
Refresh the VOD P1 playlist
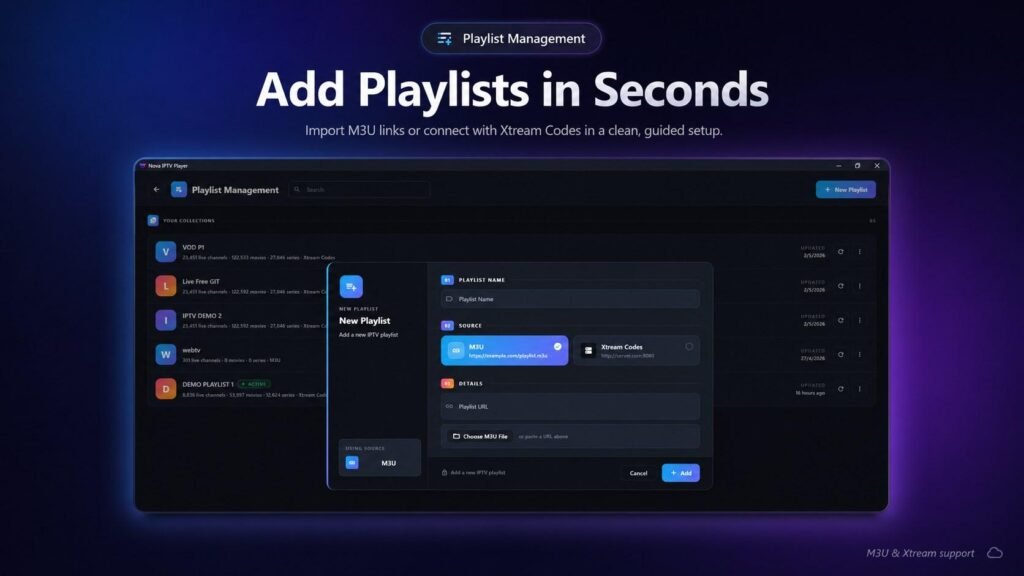click(840, 251)
